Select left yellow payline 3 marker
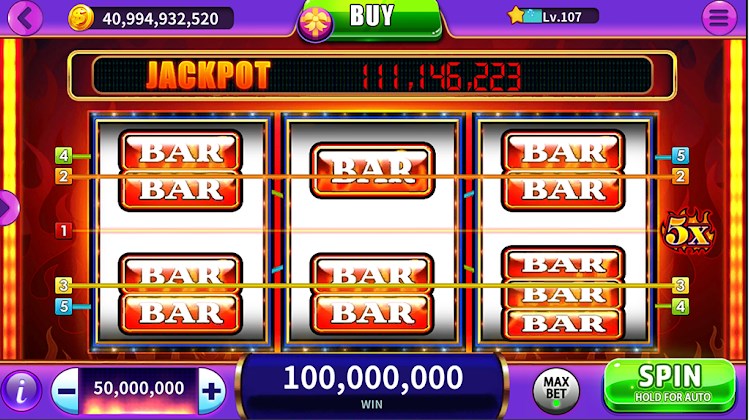The height and width of the screenshot is (420, 749). click(x=63, y=285)
